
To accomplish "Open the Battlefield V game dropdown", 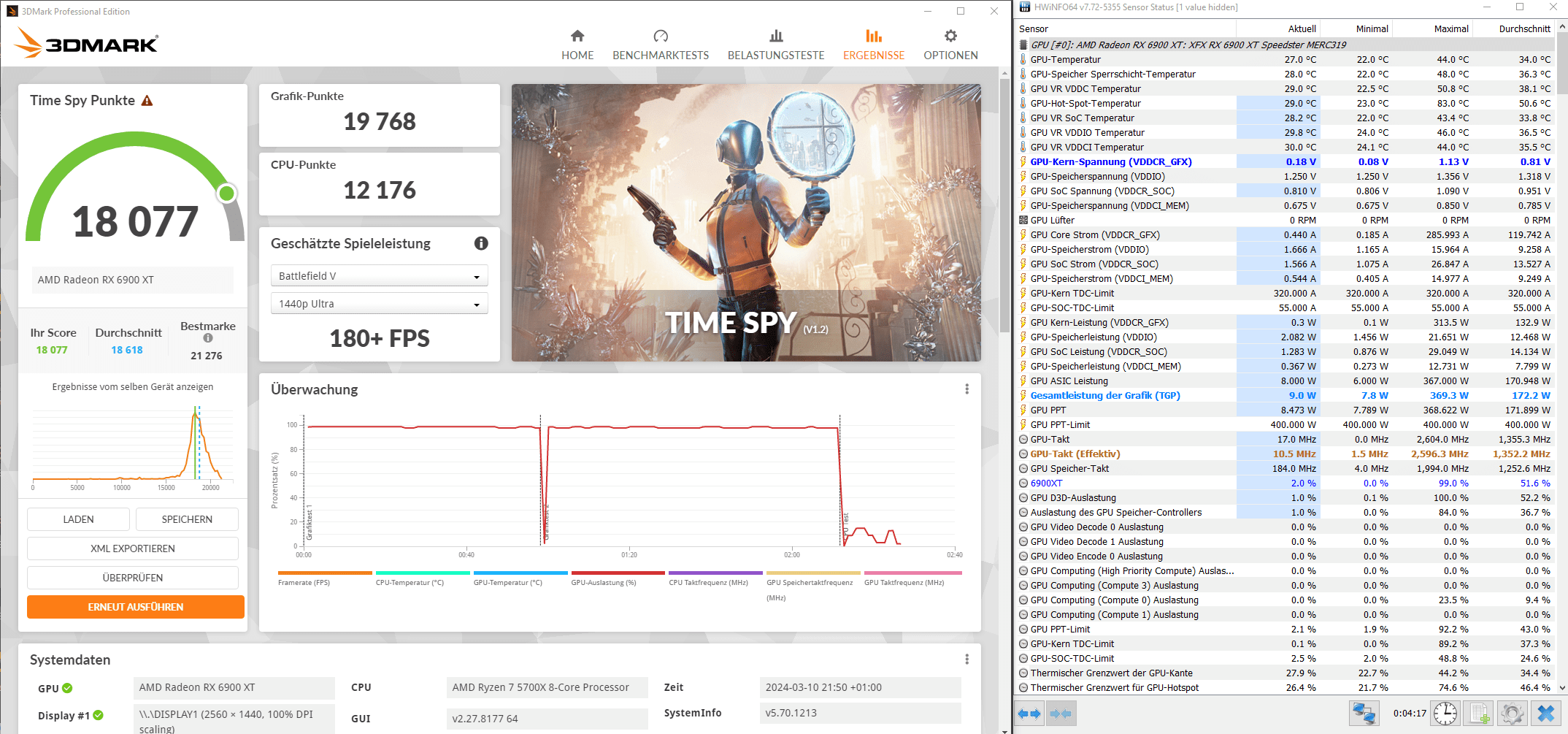I will (x=379, y=275).
